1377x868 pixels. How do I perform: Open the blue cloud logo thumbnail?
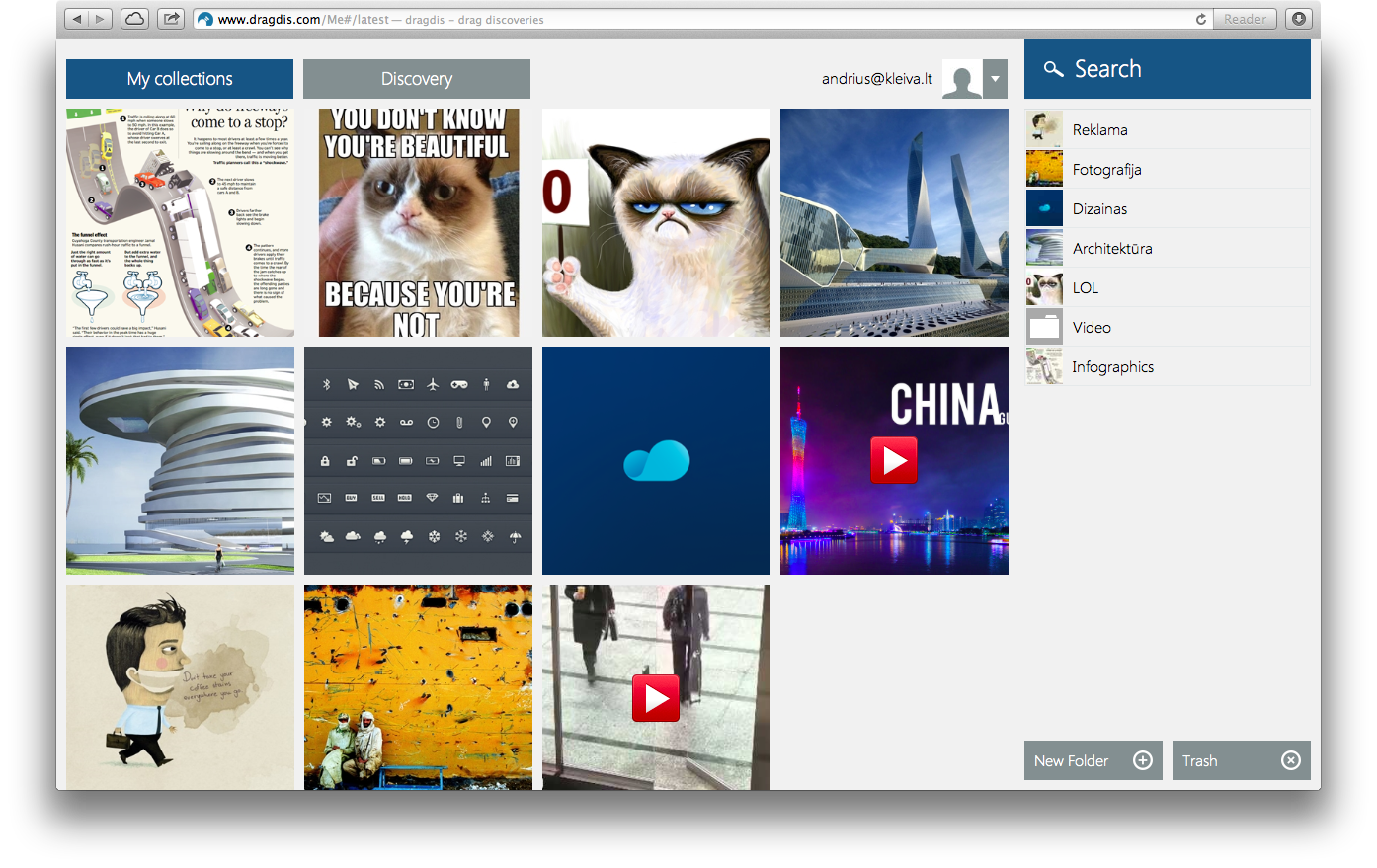pyautogui.click(x=656, y=460)
